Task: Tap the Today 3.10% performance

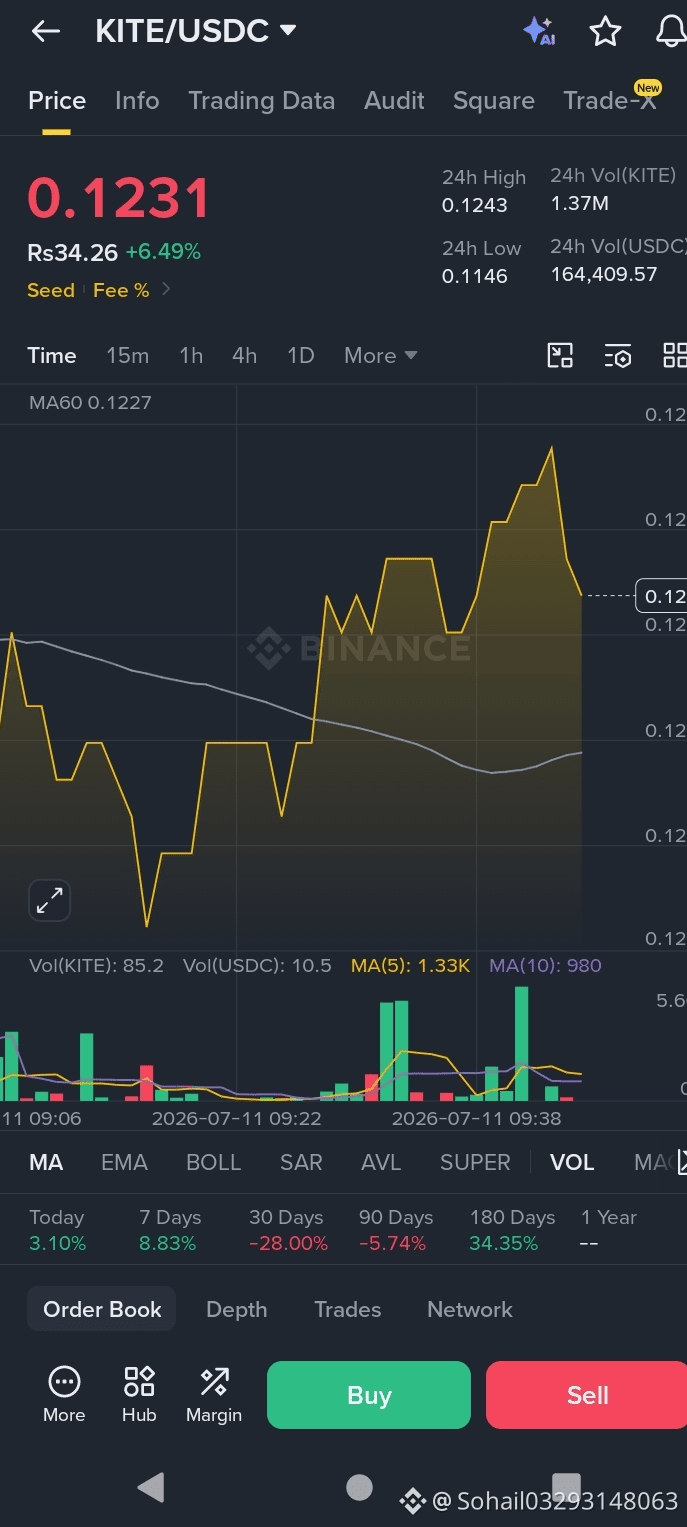Action: 58,1230
